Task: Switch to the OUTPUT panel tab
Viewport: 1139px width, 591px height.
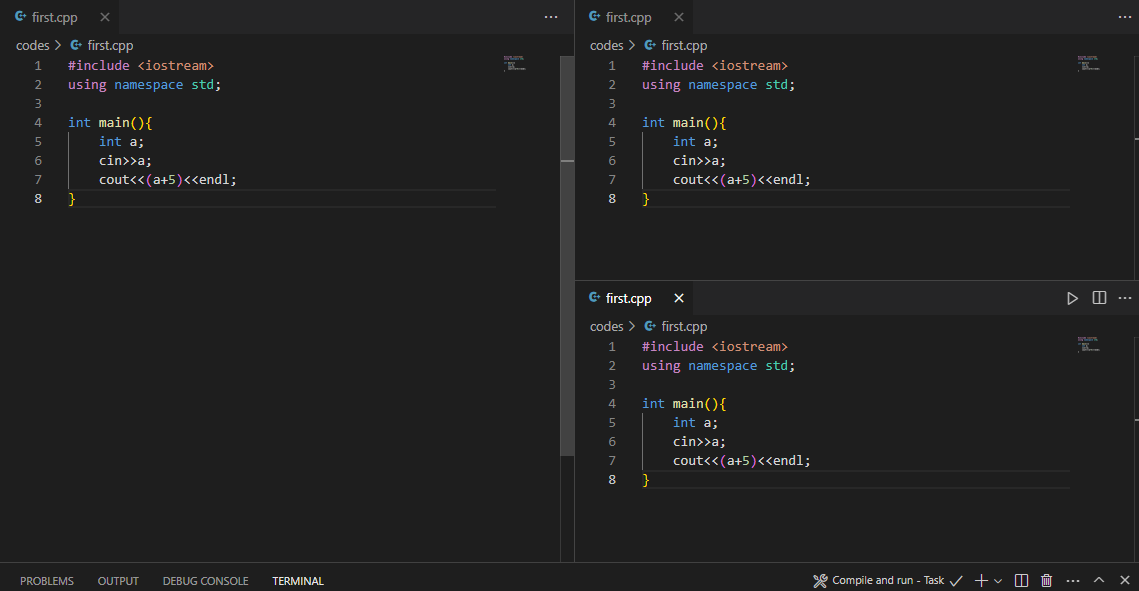Action: [118, 581]
